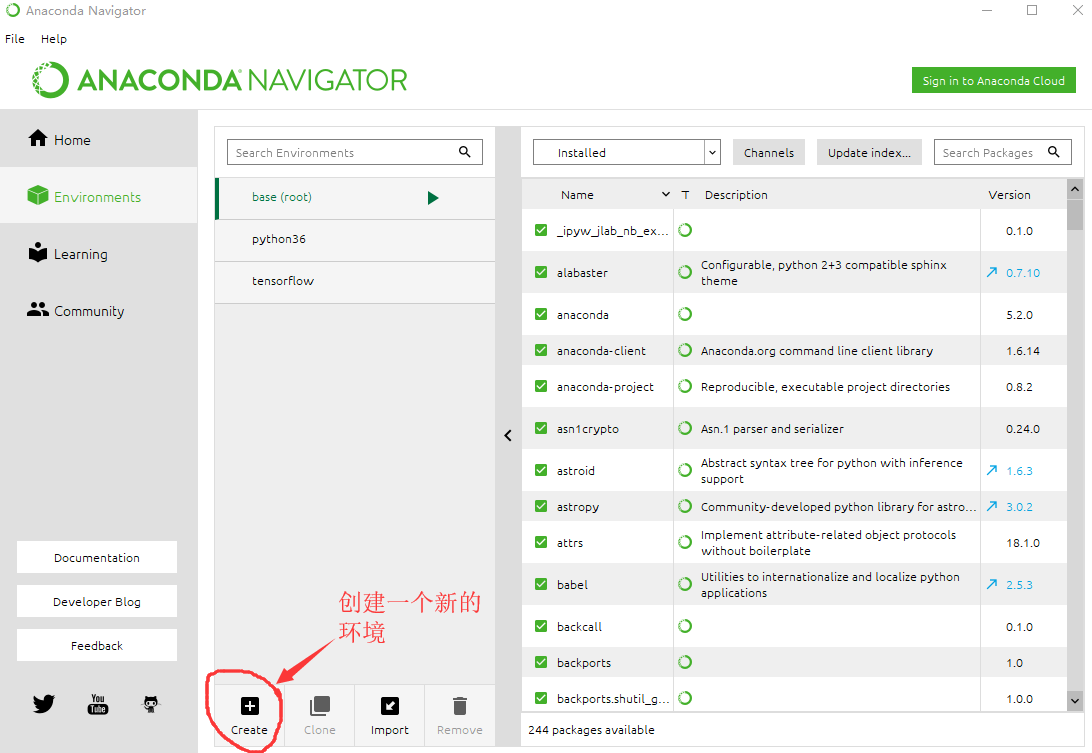Open the Developer Blog button
1092x753 pixels.
97,601
